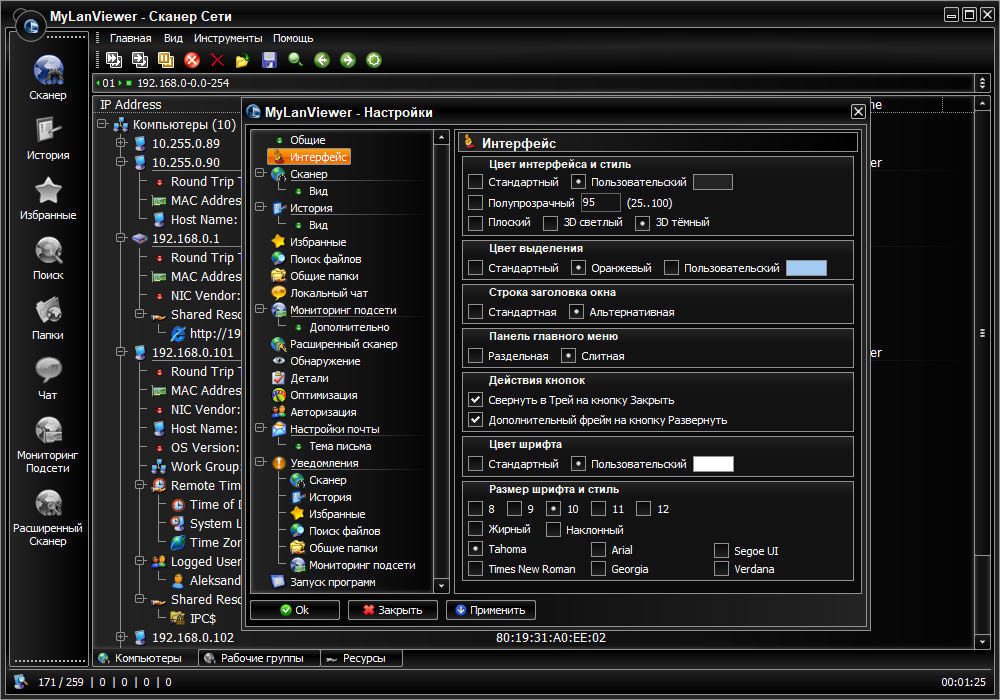Click the open folder toolbar icon
This screenshot has height=700, width=1000.
pyautogui.click(x=242, y=61)
